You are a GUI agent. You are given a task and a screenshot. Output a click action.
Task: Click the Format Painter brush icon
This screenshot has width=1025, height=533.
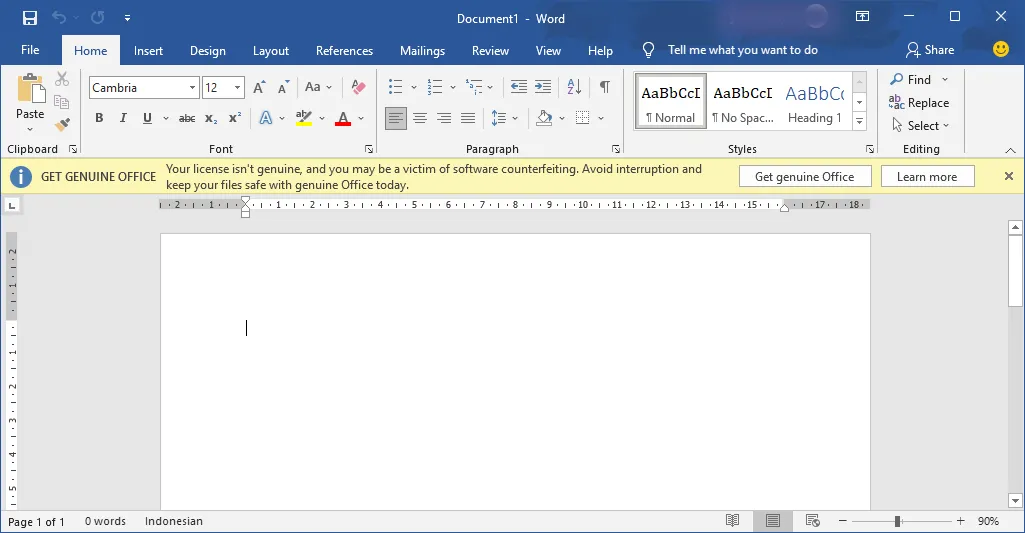coord(62,125)
